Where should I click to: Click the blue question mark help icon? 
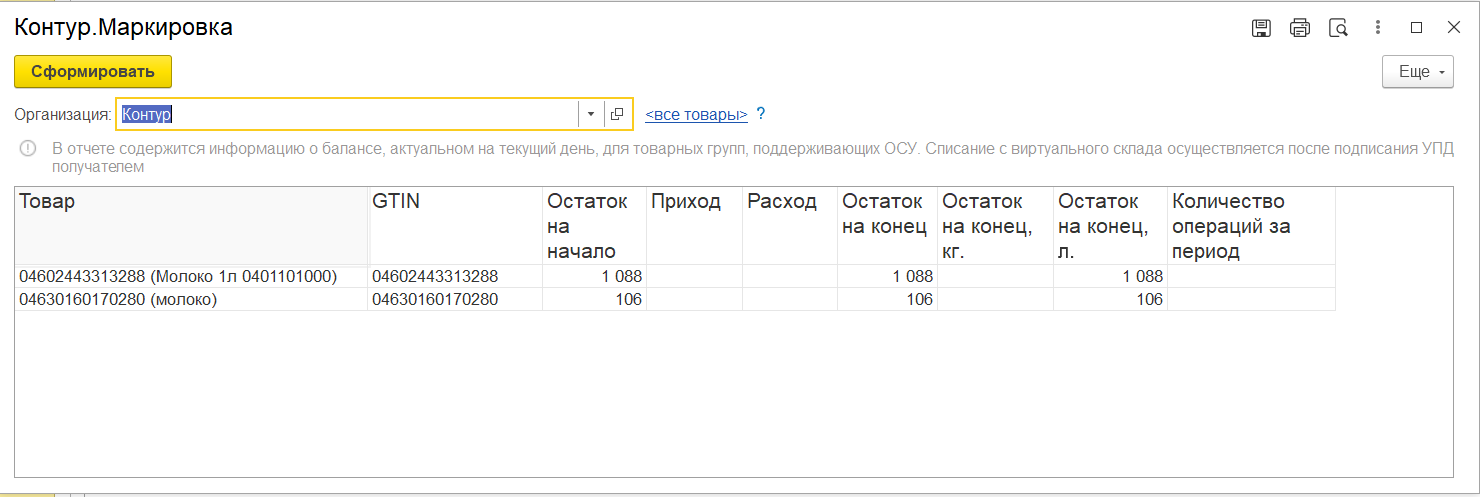(x=761, y=114)
